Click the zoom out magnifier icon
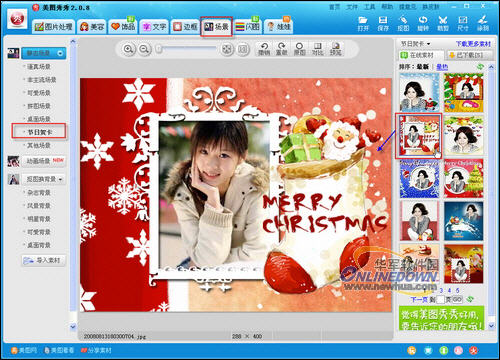The width and height of the screenshot is (500, 360). point(144,49)
